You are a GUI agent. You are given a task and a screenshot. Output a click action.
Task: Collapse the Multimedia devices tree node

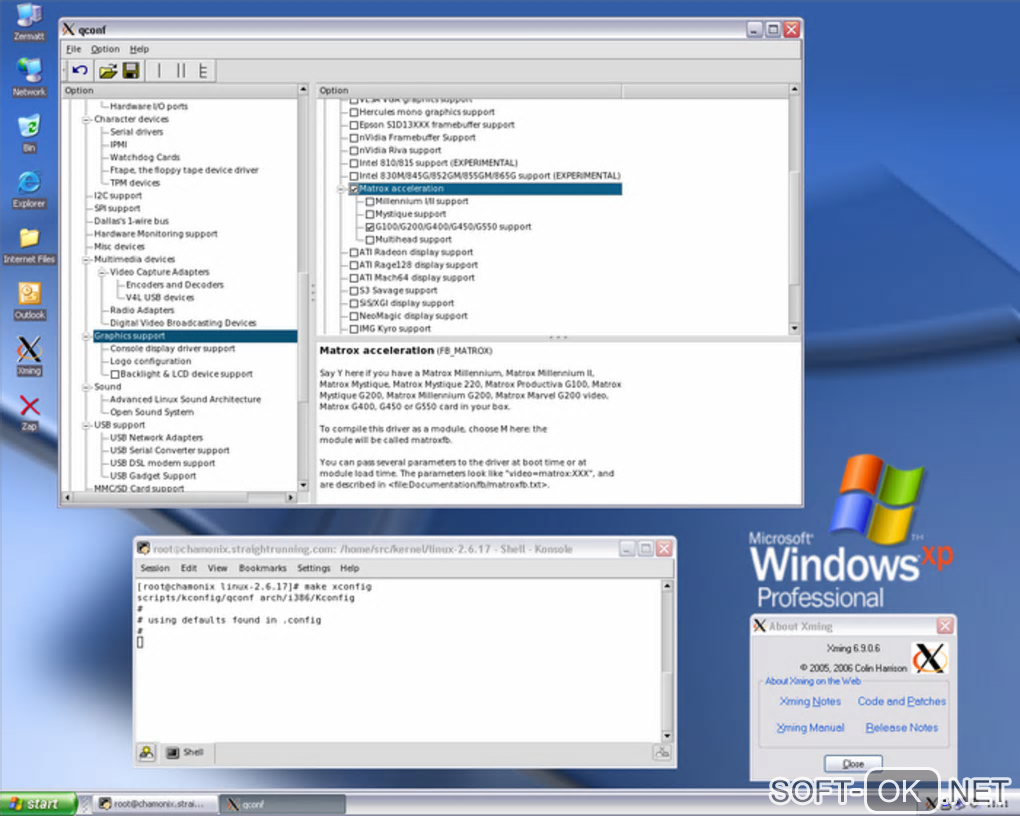(x=86, y=260)
